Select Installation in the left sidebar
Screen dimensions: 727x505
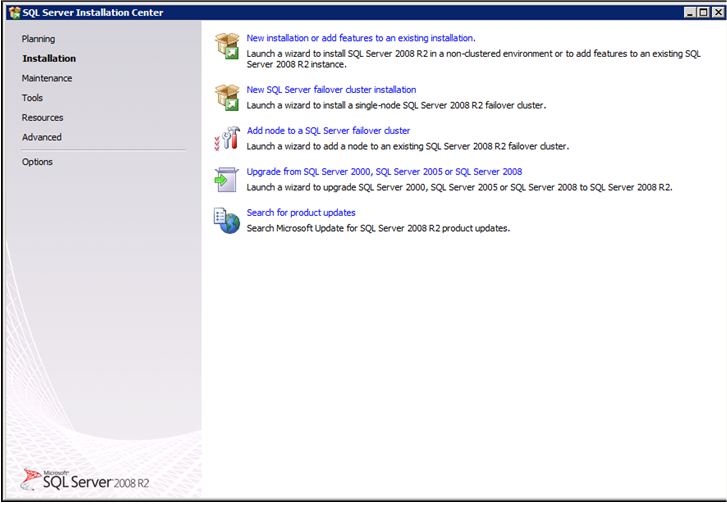click(49, 59)
